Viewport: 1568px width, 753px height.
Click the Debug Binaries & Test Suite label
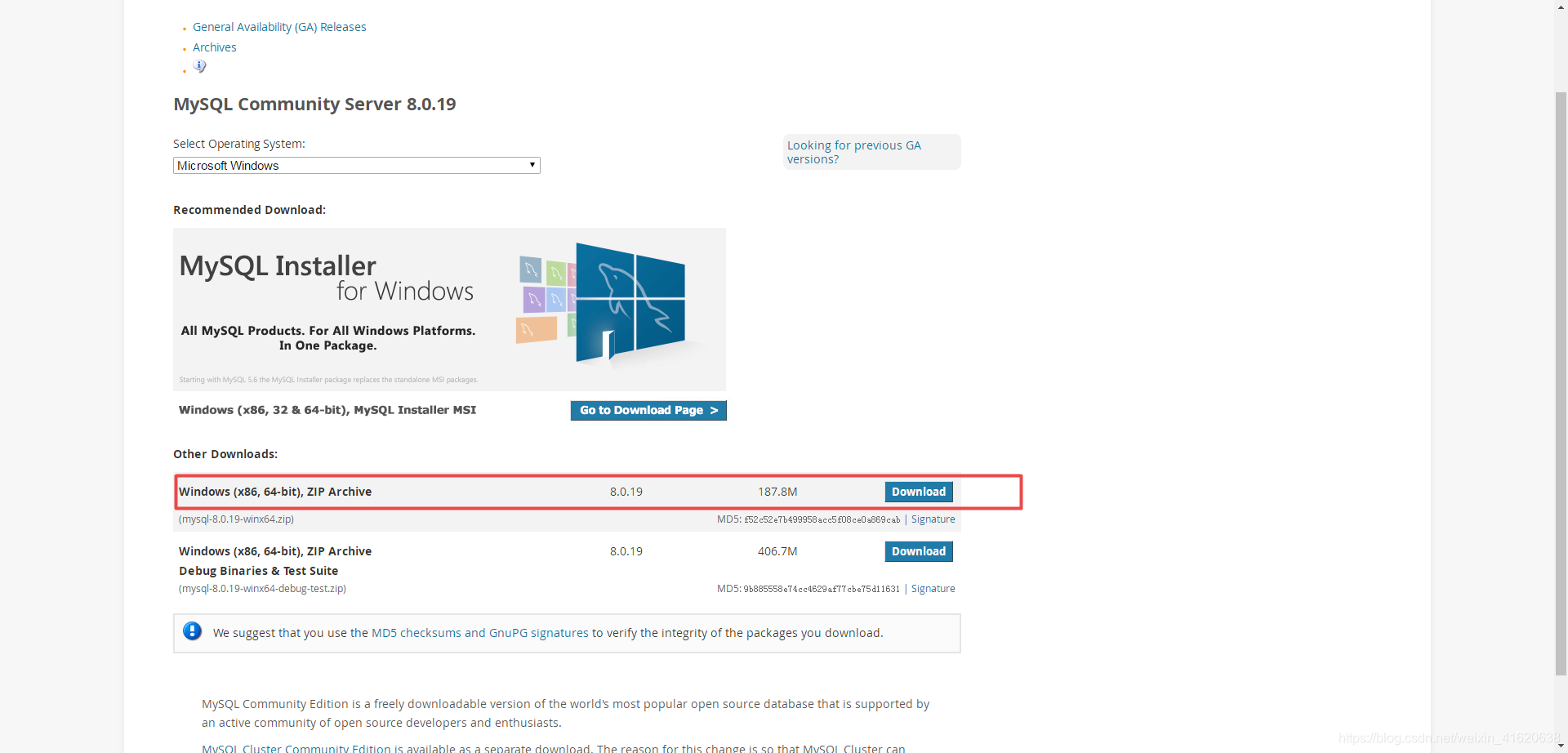tap(258, 571)
